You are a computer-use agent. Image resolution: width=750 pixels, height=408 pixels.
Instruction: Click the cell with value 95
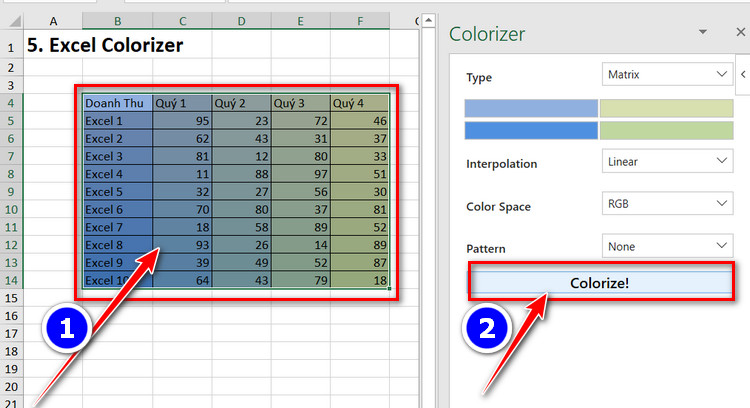tap(182, 121)
